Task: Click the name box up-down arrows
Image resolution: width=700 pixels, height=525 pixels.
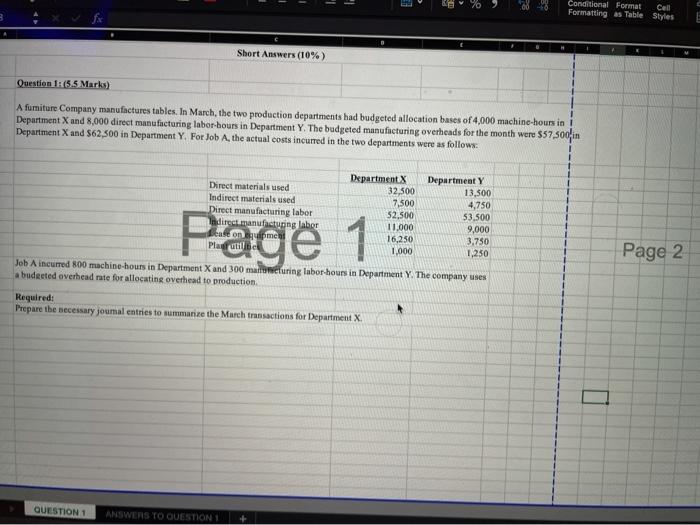Action: [x=36, y=18]
